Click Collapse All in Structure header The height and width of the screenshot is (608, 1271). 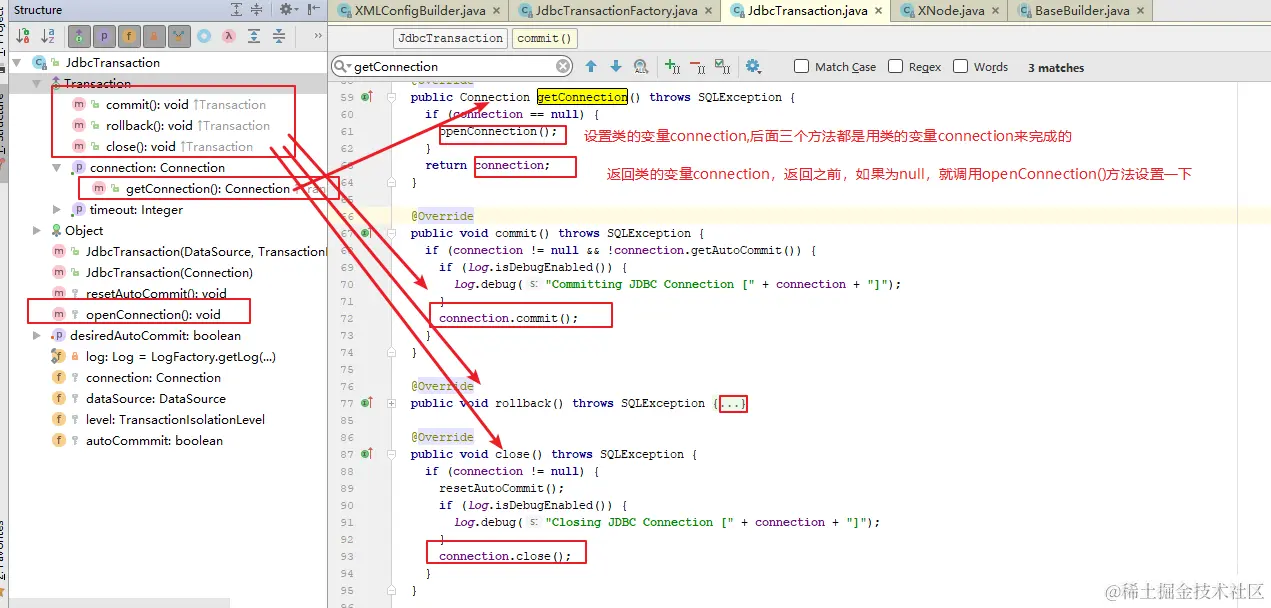[x=257, y=10]
